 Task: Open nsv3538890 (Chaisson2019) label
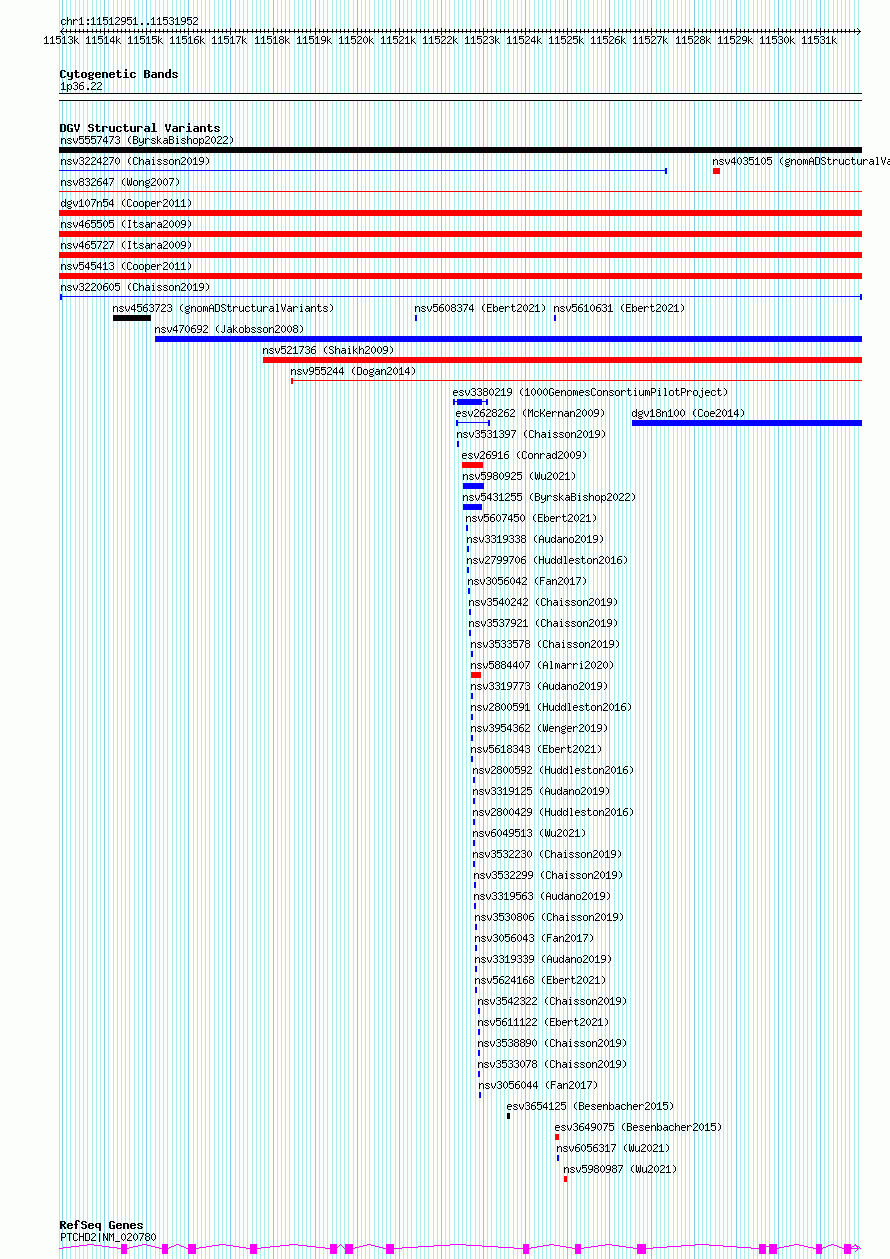tap(552, 1043)
